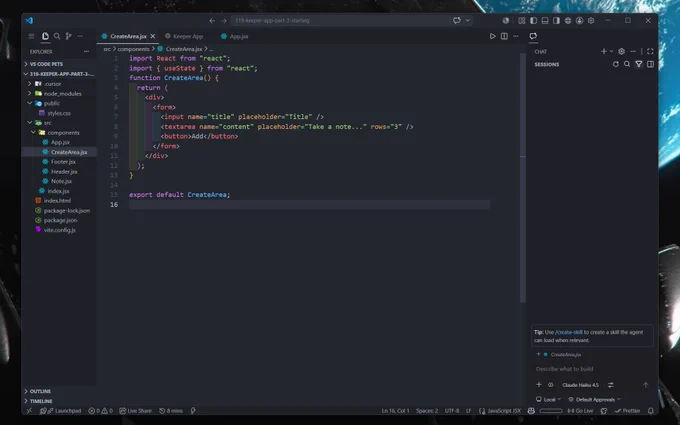680x425 pixels.
Task: Toggle sessions side-by-side layout icon
Action: click(x=650, y=64)
